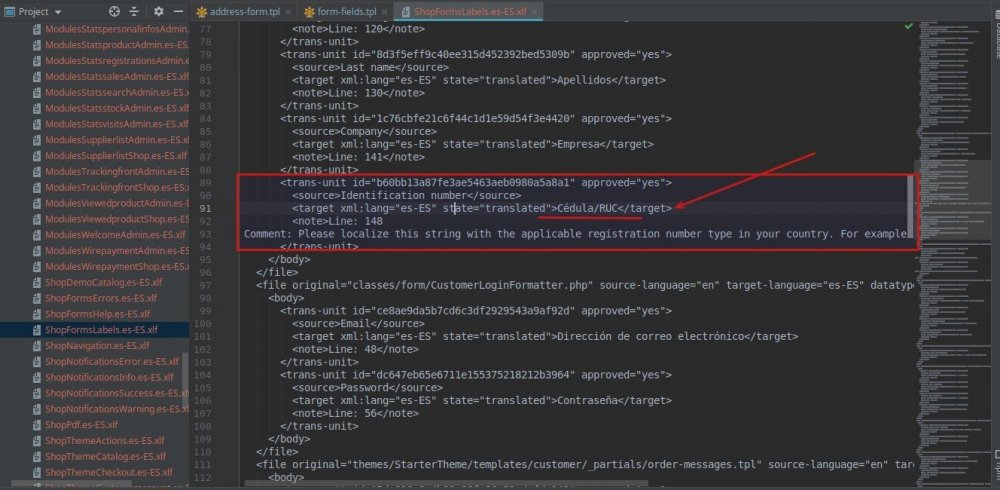Select ShopNotificationsInfo.es-ES.xlf file
1000x490 pixels.
tap(109, 377)
